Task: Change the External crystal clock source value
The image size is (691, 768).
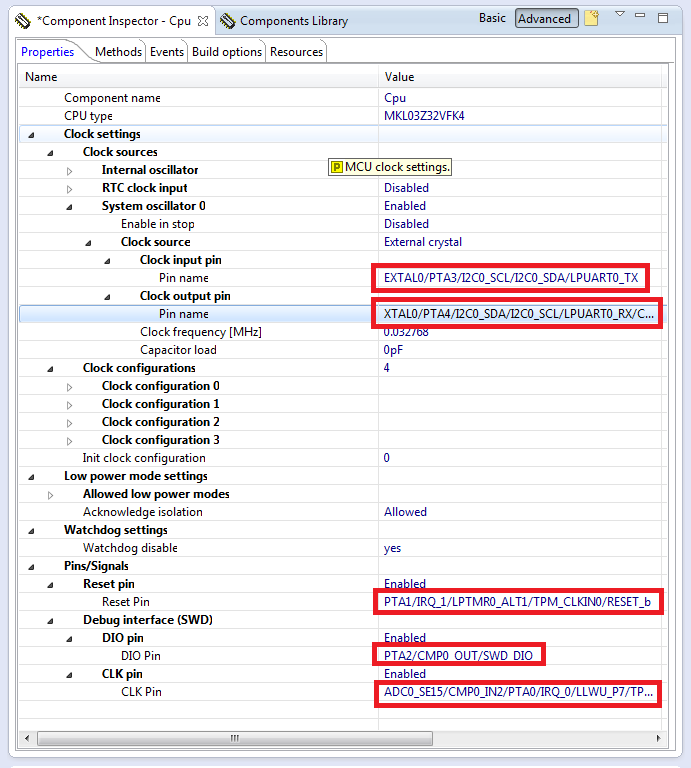Action: click(423, 242)
